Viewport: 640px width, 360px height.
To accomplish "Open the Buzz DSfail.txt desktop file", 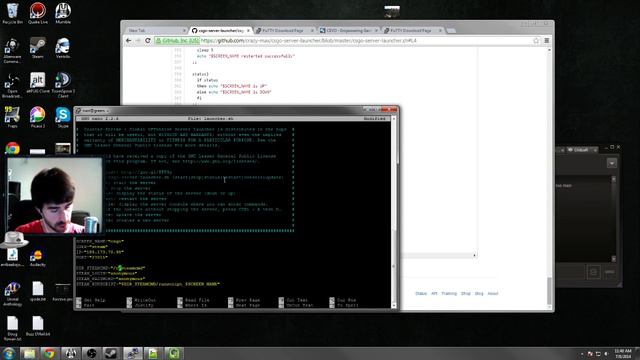I will click(x=38, y=326).
